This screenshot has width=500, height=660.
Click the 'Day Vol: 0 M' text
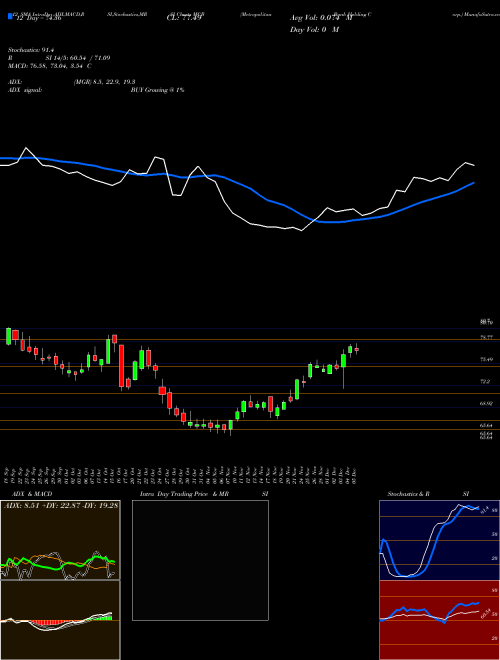(x=315, y=29)
